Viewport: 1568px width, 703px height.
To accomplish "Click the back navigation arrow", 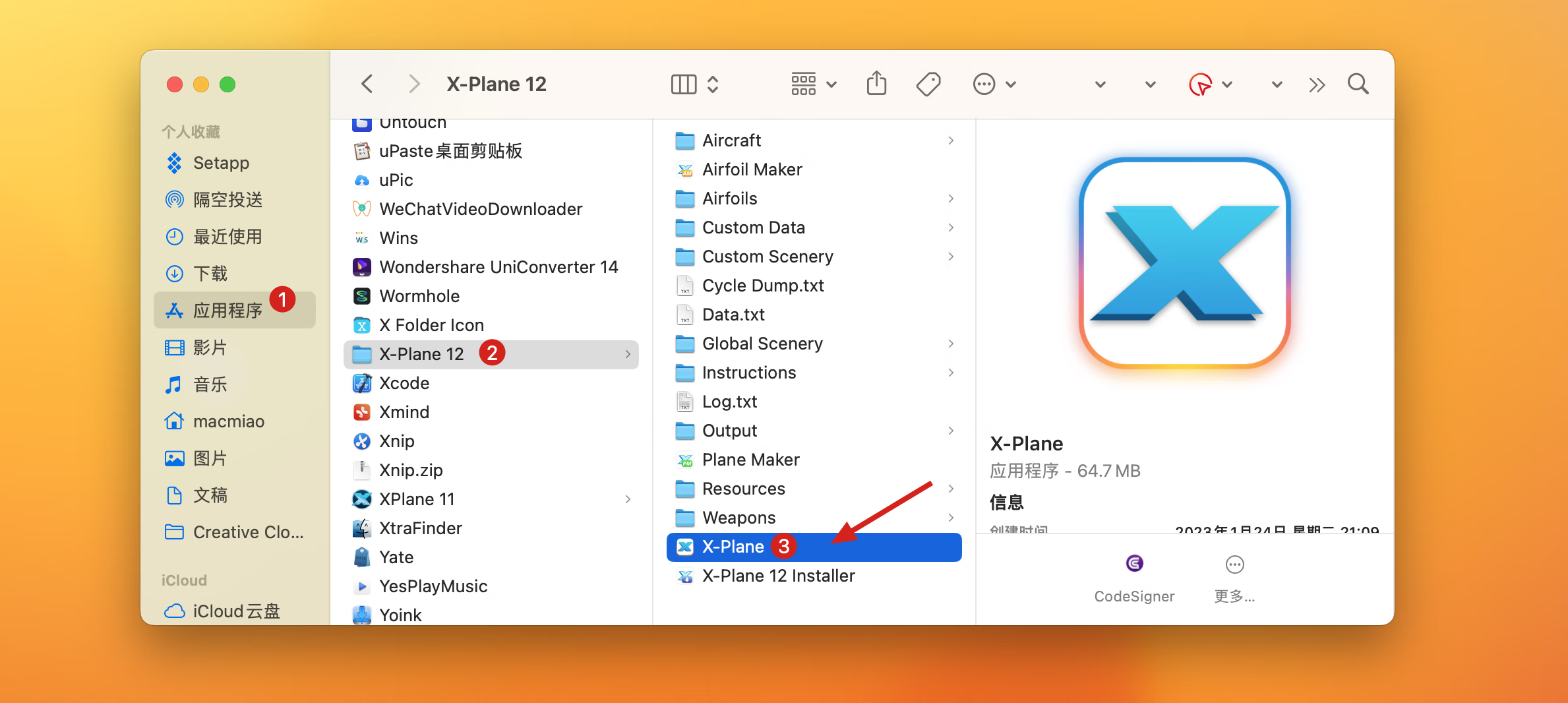I will point(367,84).
